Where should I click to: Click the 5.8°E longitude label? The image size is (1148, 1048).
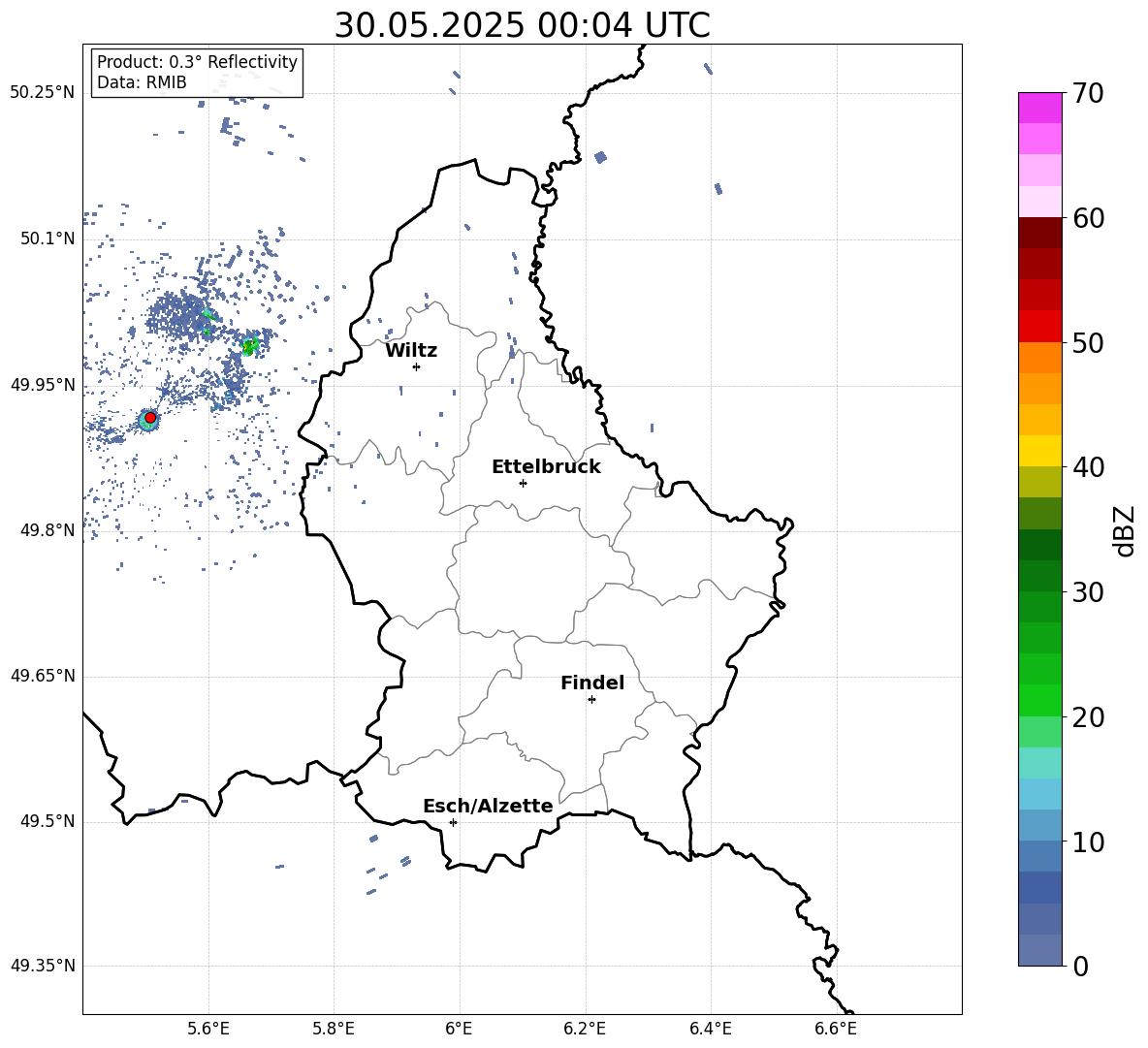coord(334,1029)
